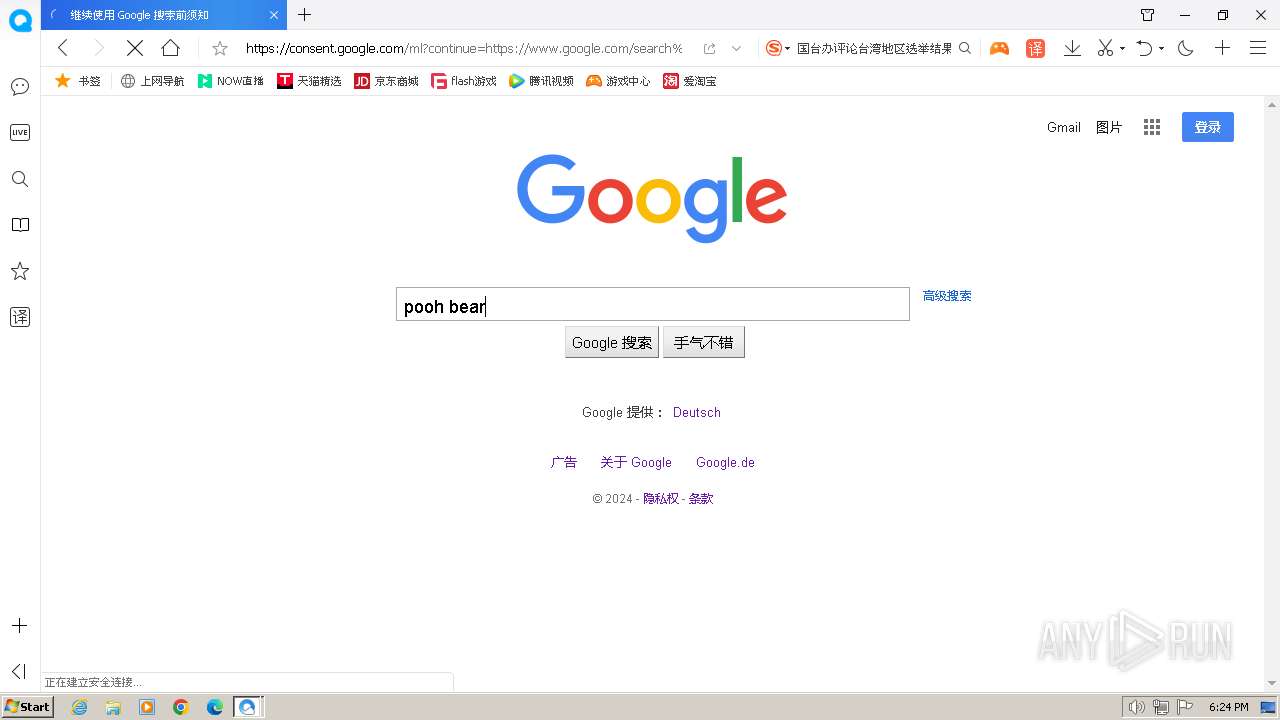Screen dimensions: 1280x720
Task: Open the 条款 terms link
Action: click(701, 498)
